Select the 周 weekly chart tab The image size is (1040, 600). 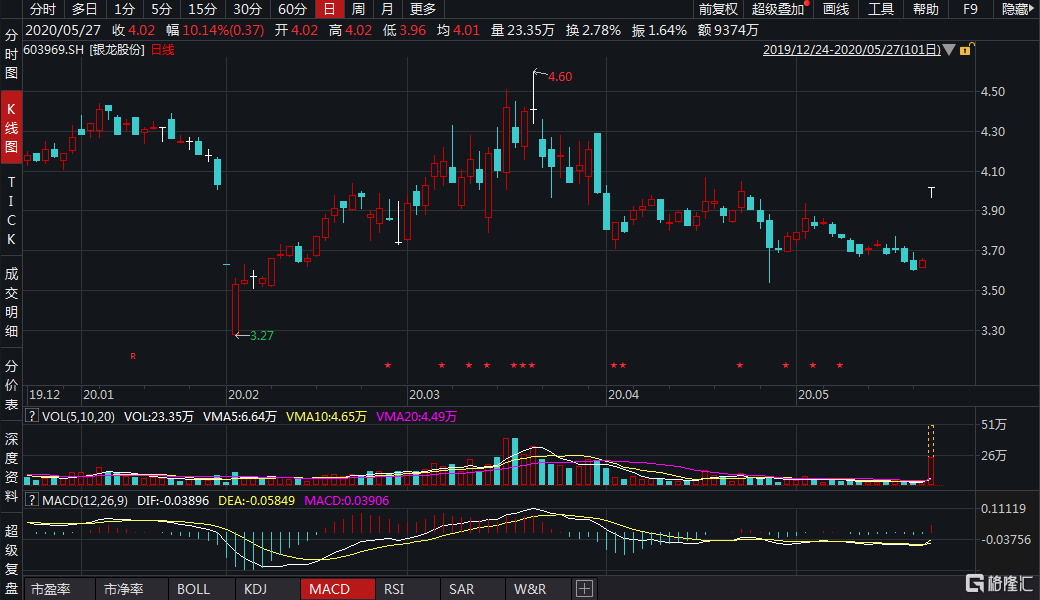click(358, 9)
